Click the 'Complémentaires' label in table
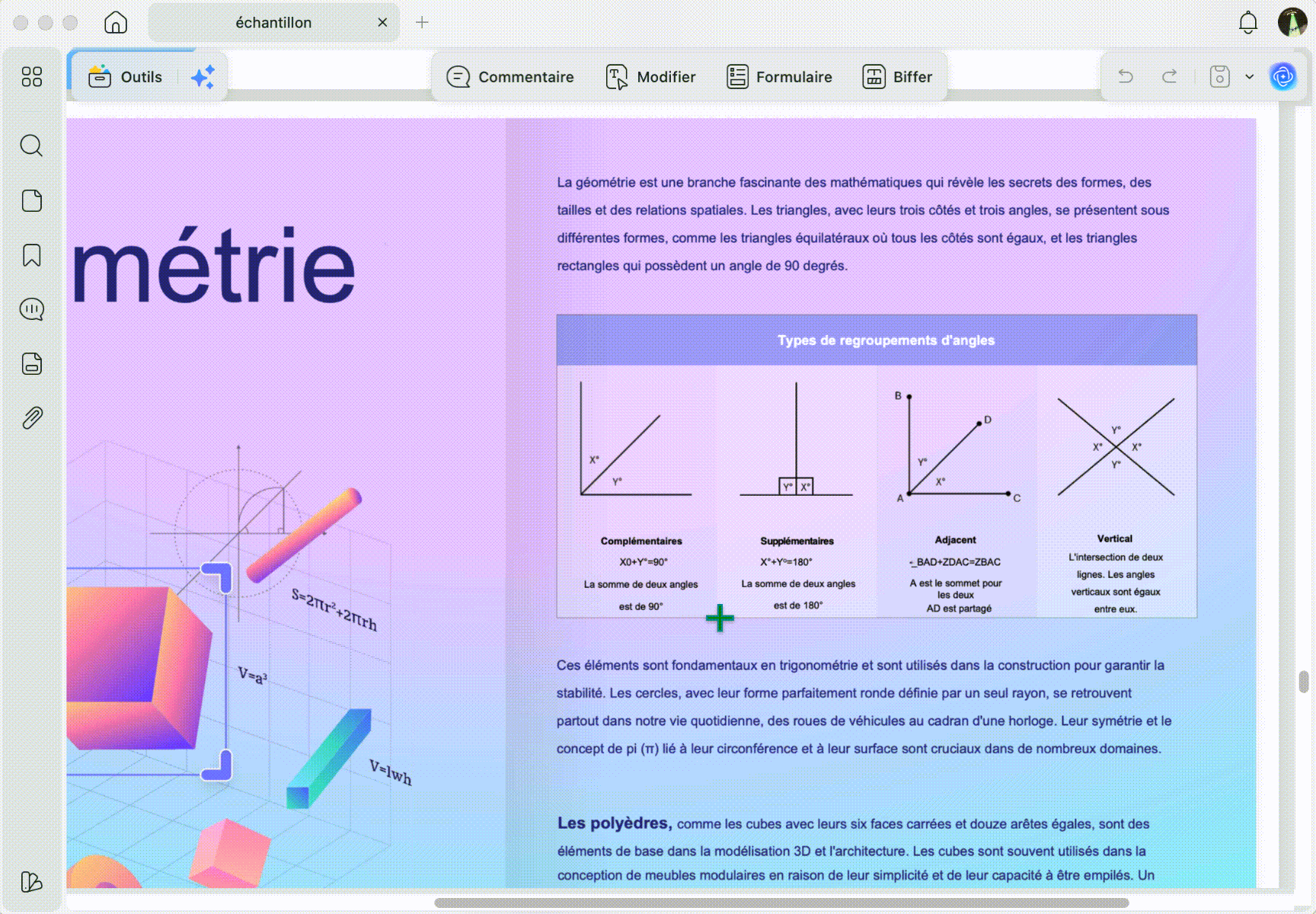1316x914 pixels. point(641,541)
